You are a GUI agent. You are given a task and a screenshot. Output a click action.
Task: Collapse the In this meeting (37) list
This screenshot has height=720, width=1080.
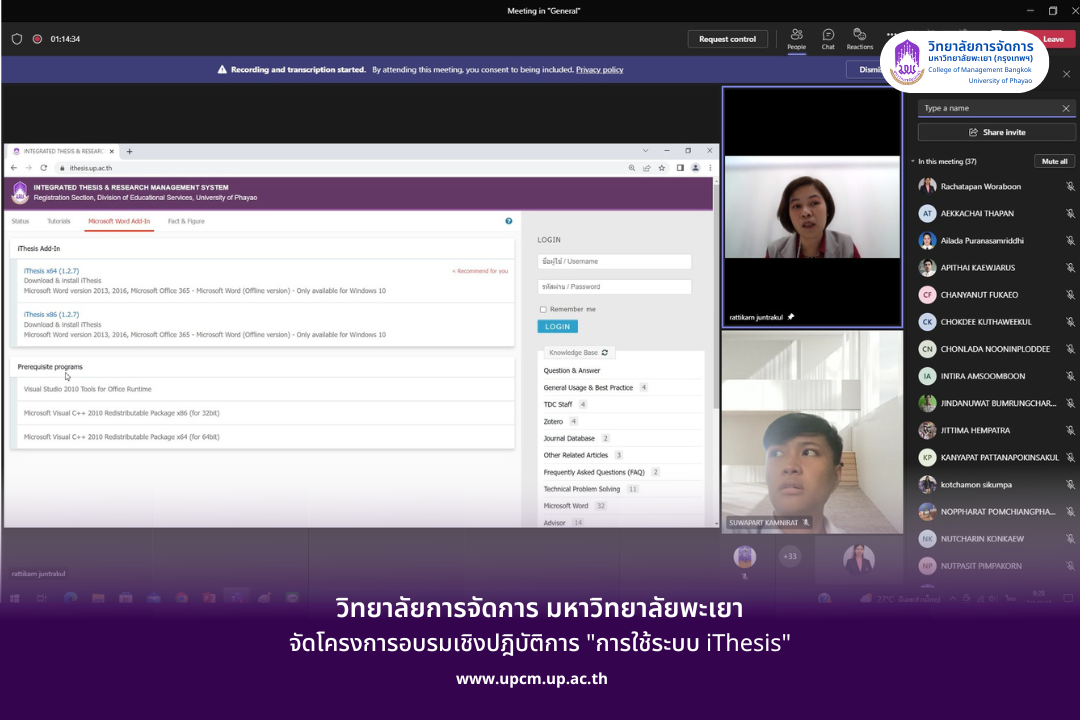tap(913, 161)
